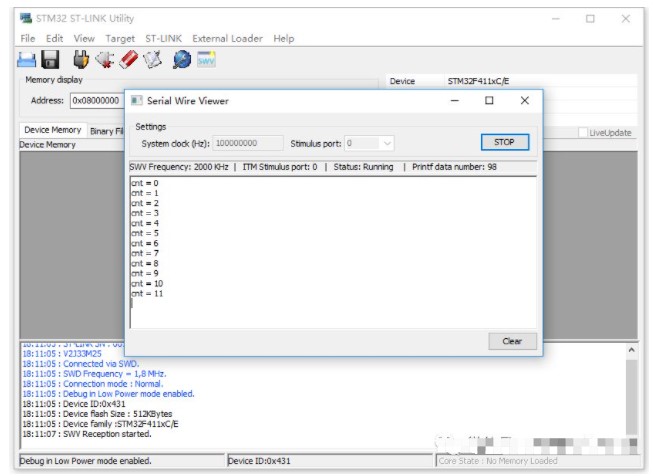Open the Help menu
Image resolution: width=653 pixels, height=476 pixels.
coord(284,38)
